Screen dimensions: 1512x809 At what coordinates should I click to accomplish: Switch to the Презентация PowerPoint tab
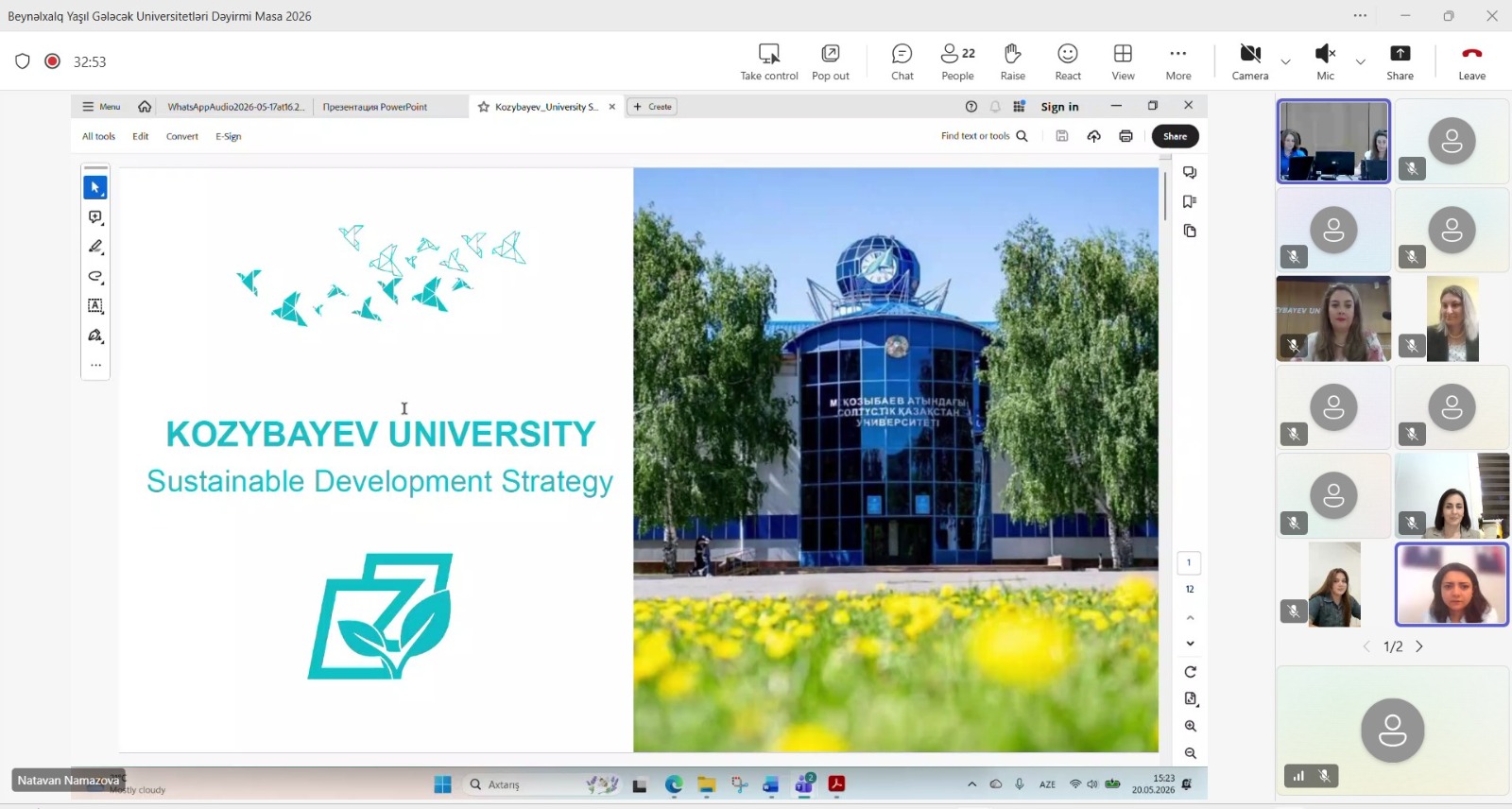pyautogui.click(x=375, y=107)
